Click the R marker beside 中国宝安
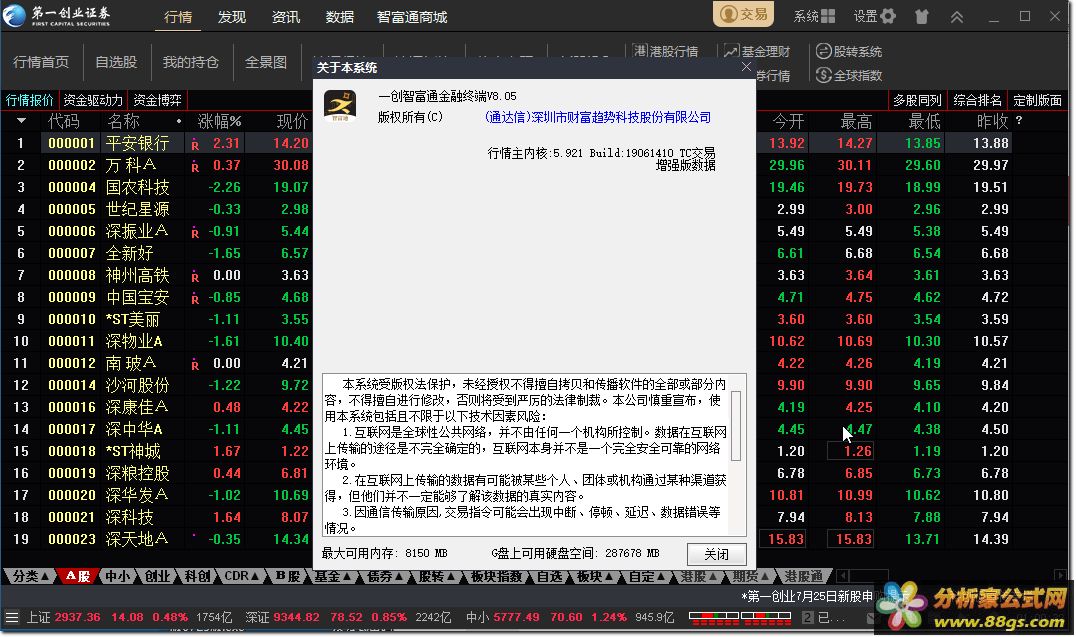 [x=196, y=299]
